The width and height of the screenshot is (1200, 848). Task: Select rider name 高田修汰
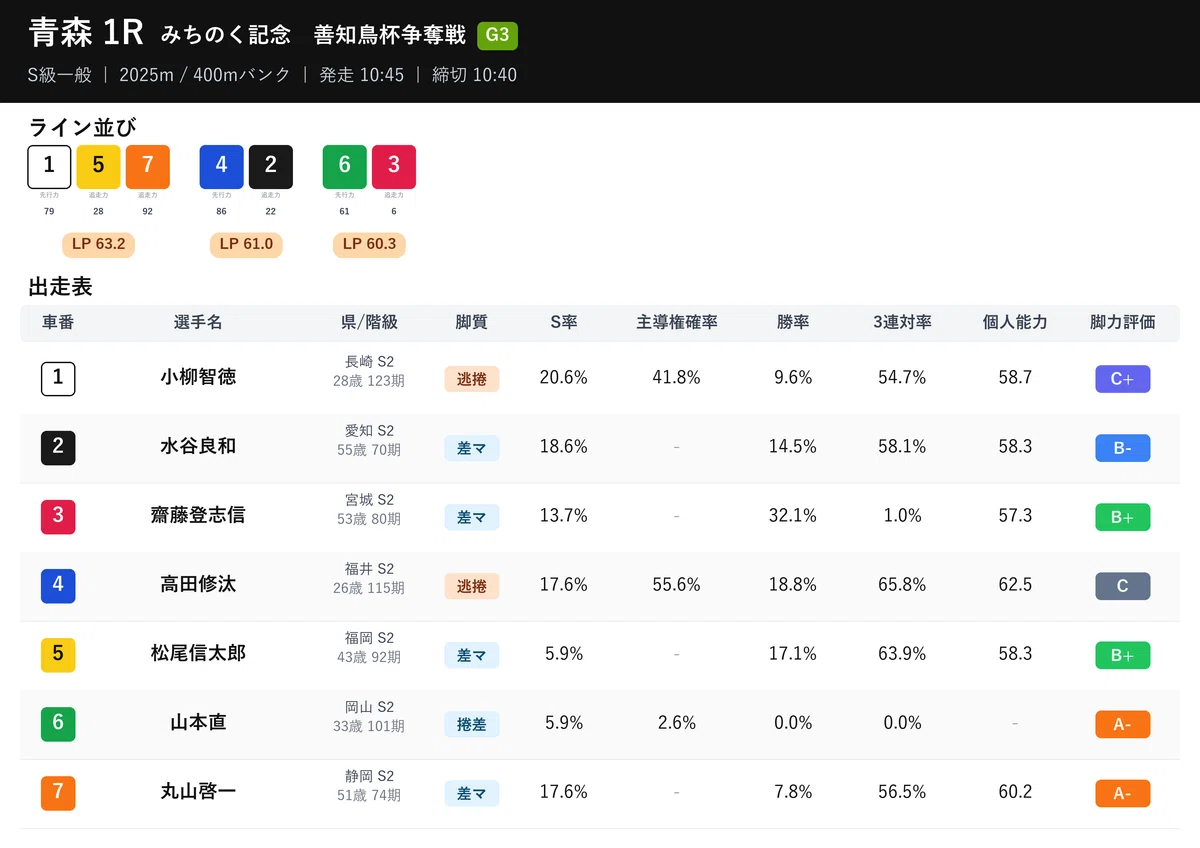click(x=198, y=585)
